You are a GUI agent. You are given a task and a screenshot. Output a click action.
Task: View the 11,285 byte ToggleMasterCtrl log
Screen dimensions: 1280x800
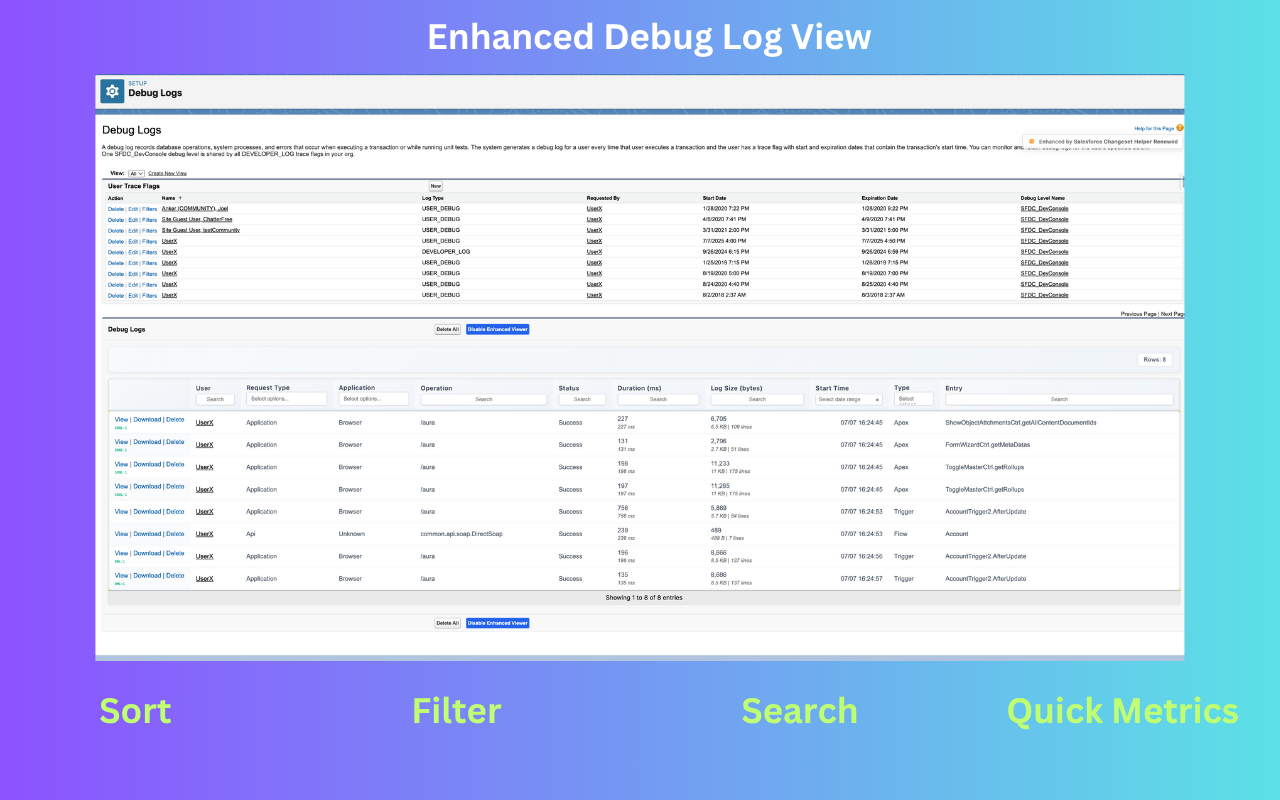(121, 486)
